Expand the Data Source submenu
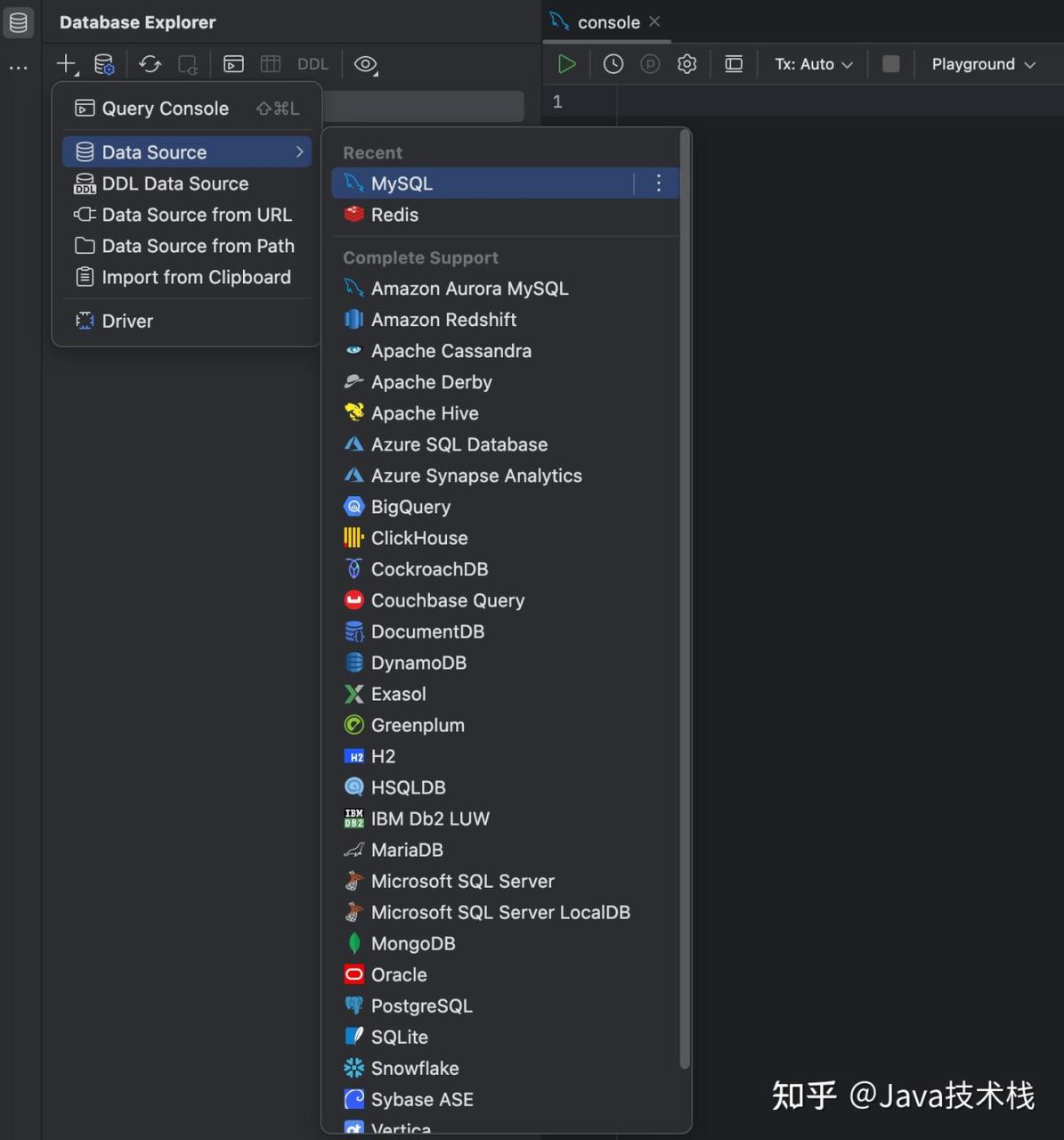Screen dimensions: 1064x1140 point(187,152)
